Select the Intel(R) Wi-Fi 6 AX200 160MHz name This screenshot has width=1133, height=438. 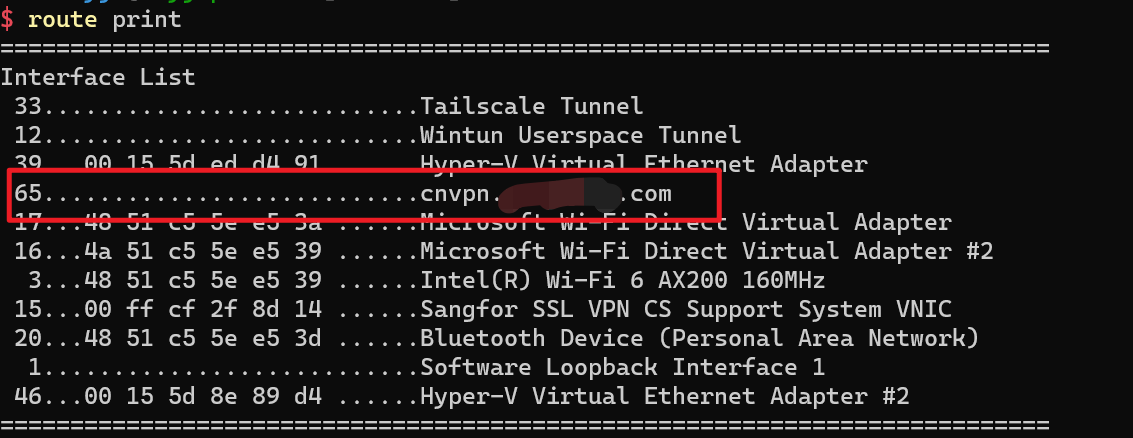coord(622,280)
